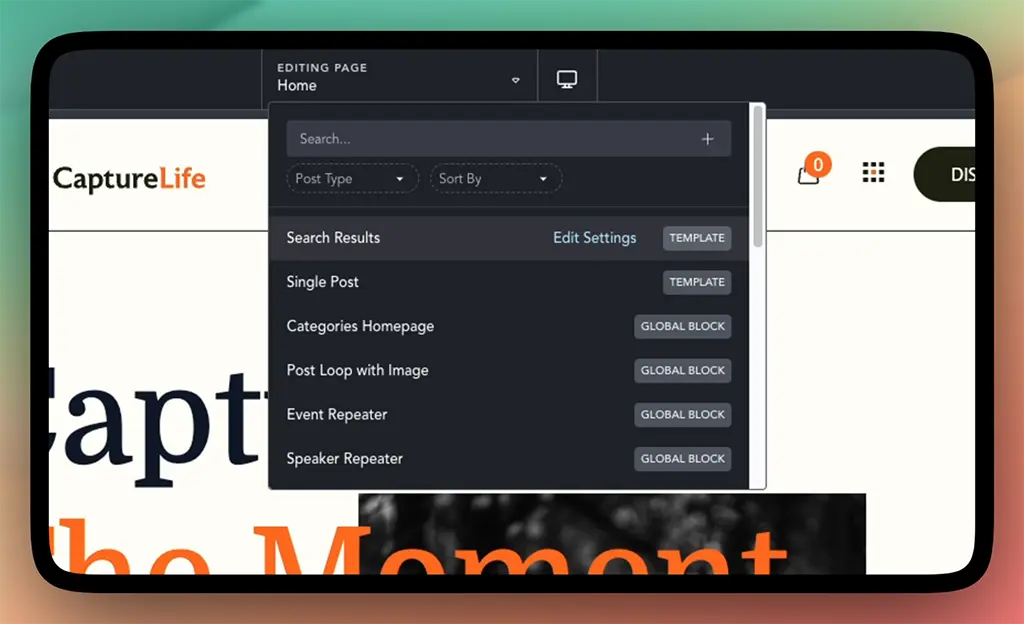Image resolution: width=1024 pixels, height=624 pixels.
Task: Select the Speaker Repeater global block
Action: (x=344, y=458)
